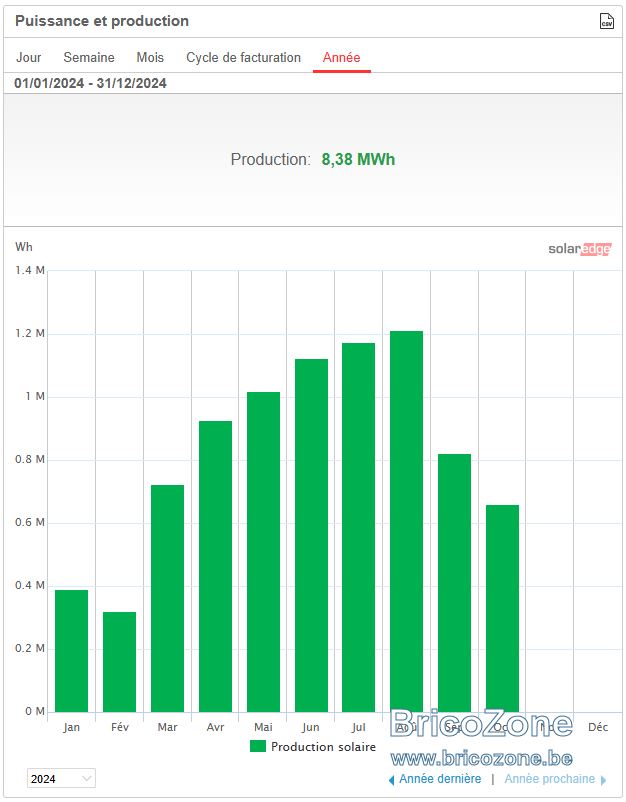Select the Année tab

pos(342,57)
